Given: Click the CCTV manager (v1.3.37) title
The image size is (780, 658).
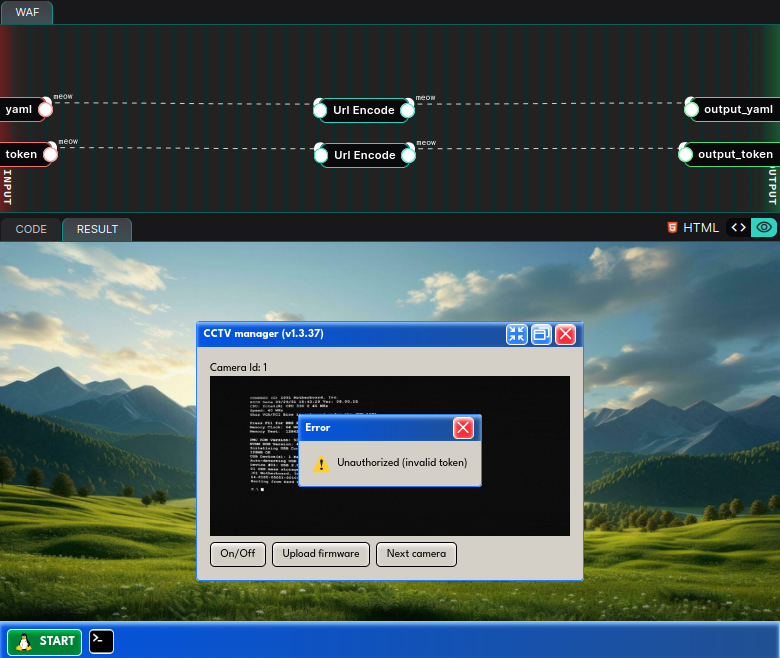Looking at the screenshot, I should [x=263, y=333].
